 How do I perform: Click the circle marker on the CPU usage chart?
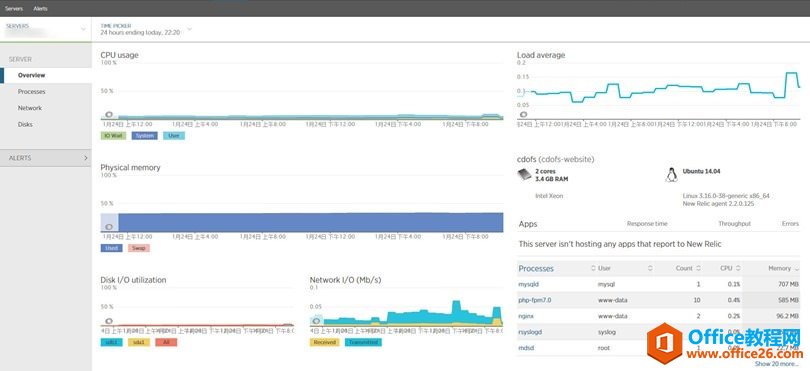108,115
